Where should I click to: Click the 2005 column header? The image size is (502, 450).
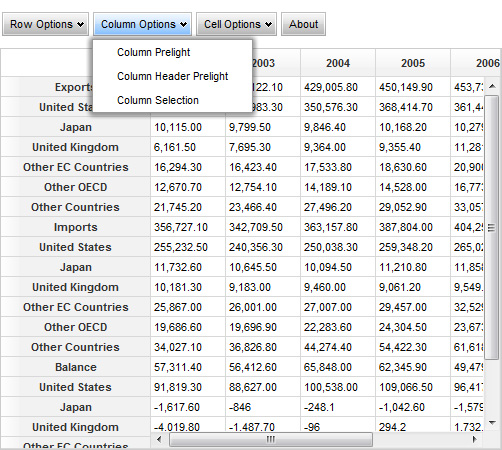pyautogui.click(x=413, y=63)
